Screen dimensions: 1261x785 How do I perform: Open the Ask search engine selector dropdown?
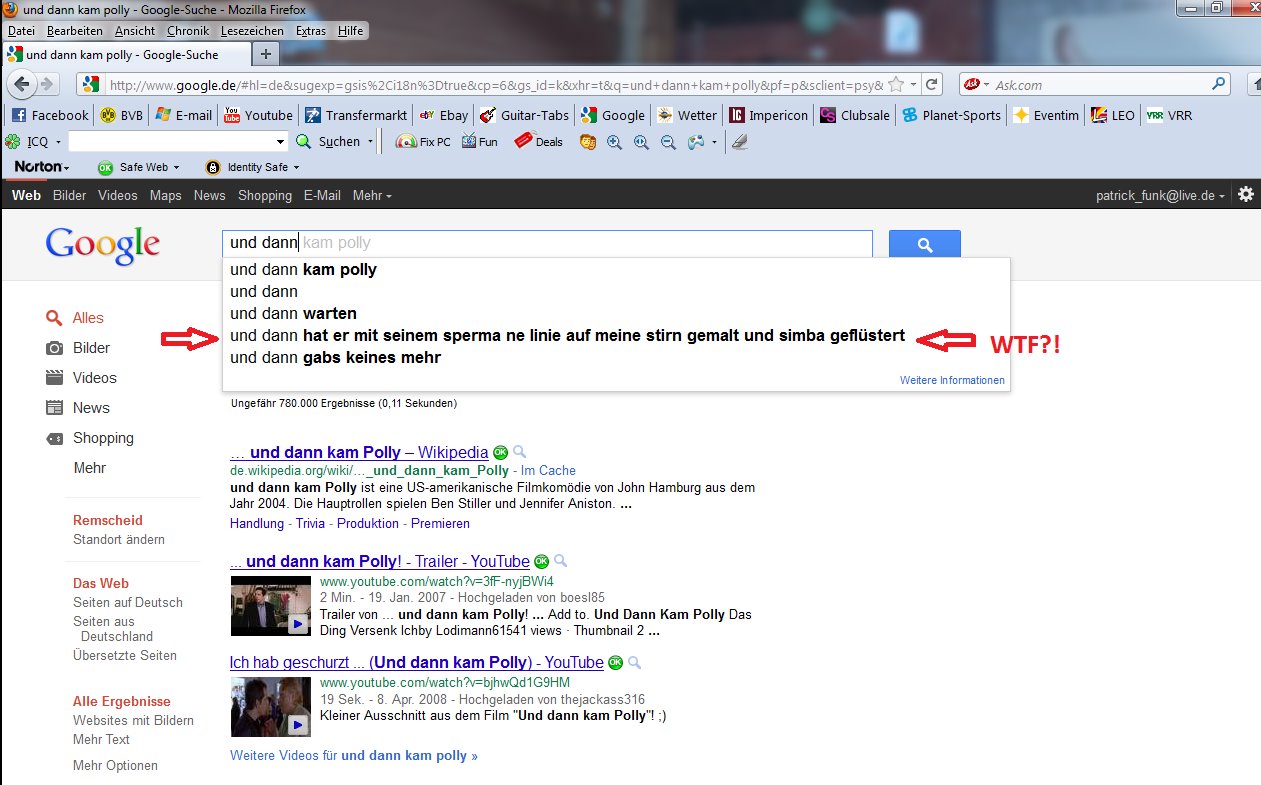(x=976, y=85)
